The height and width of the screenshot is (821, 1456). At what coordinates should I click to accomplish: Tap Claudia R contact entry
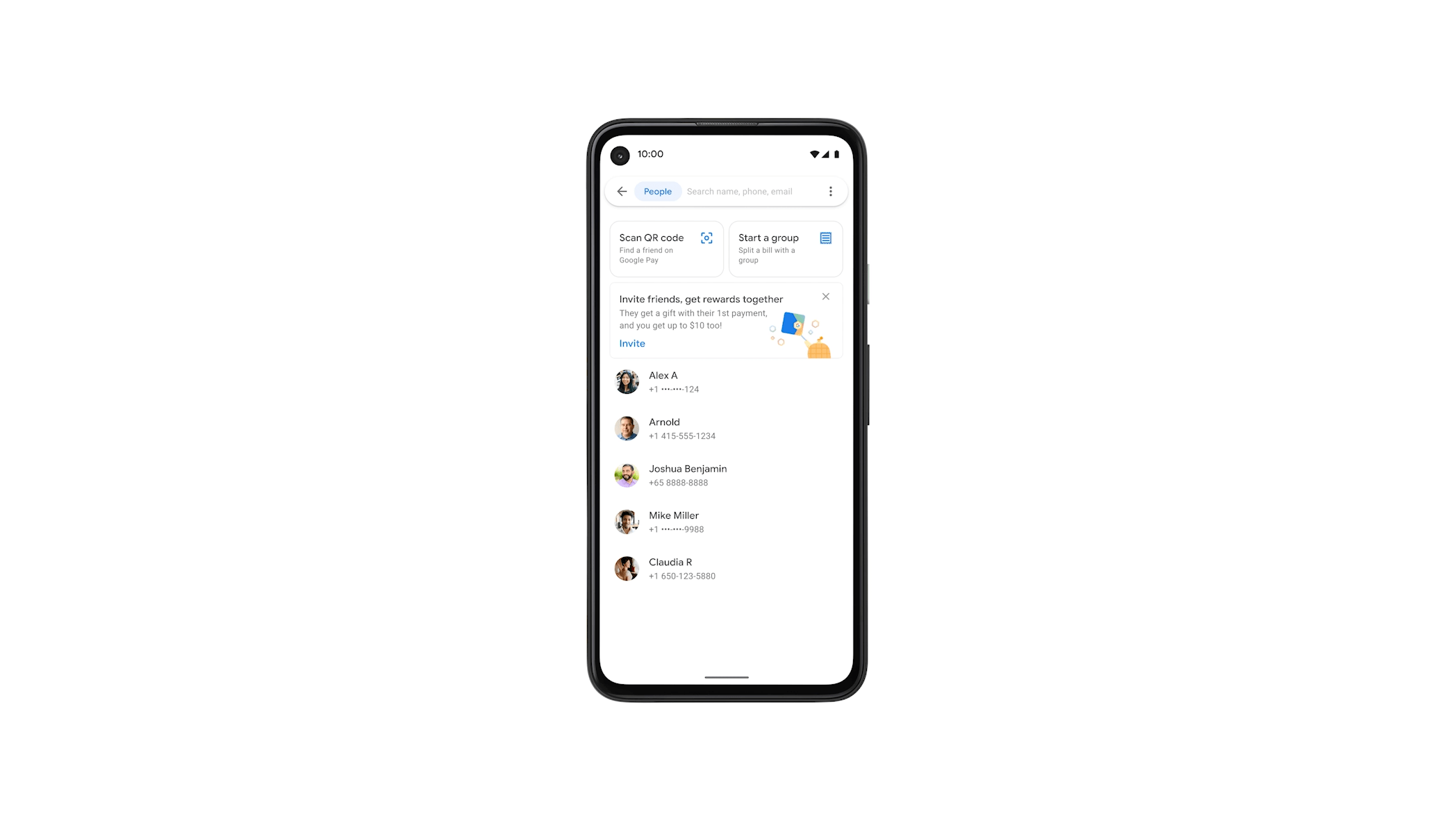(728, 568)
